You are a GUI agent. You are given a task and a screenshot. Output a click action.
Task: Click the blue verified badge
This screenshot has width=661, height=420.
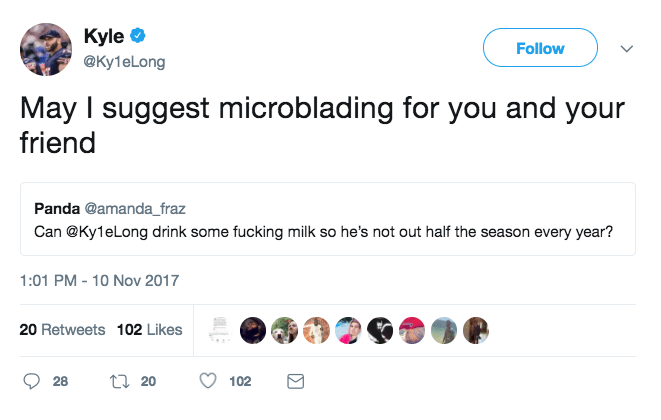138,37
